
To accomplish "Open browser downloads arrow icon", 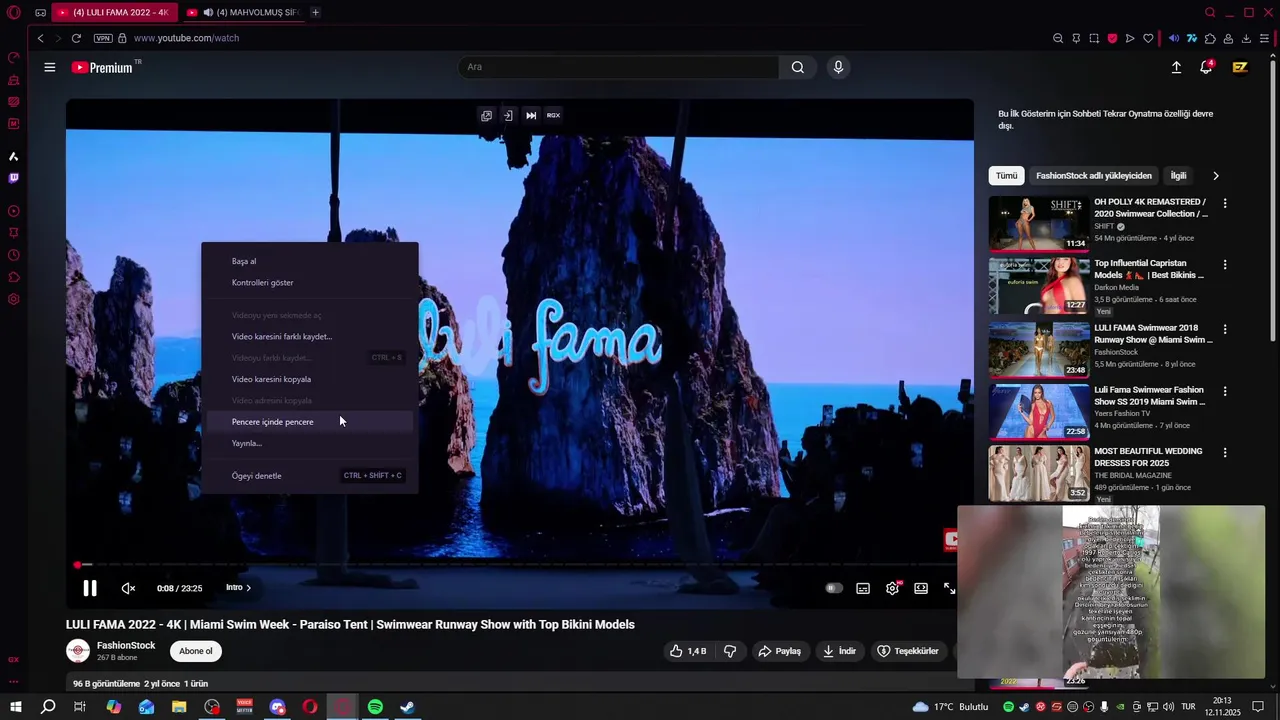I will (1246, 38).
